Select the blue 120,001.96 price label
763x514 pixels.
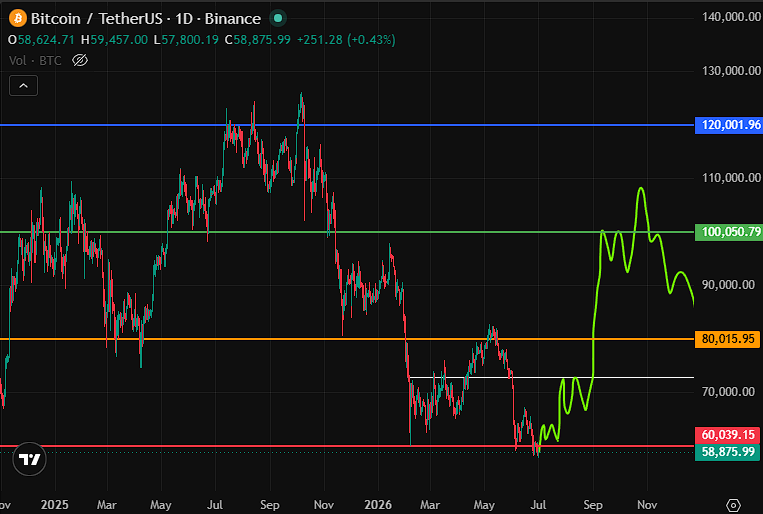[x=728, y=125]
